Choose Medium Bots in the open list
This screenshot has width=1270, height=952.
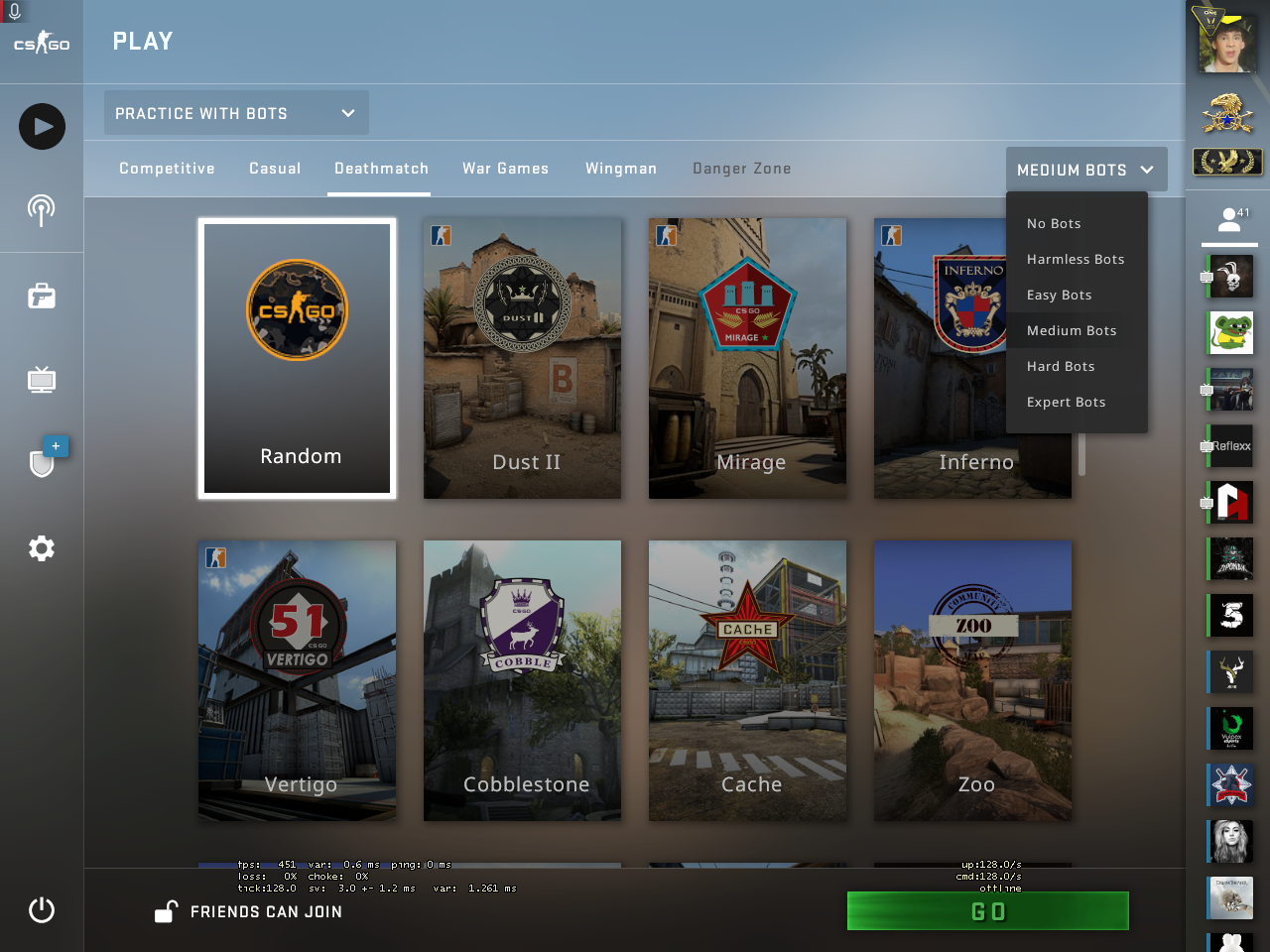click(x=1077, y=331)
